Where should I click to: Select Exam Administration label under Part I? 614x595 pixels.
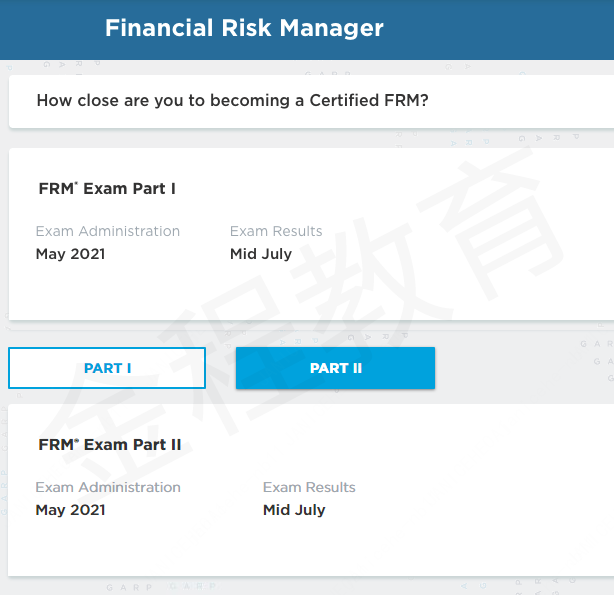pyautogui.click(x=108, y=231)
